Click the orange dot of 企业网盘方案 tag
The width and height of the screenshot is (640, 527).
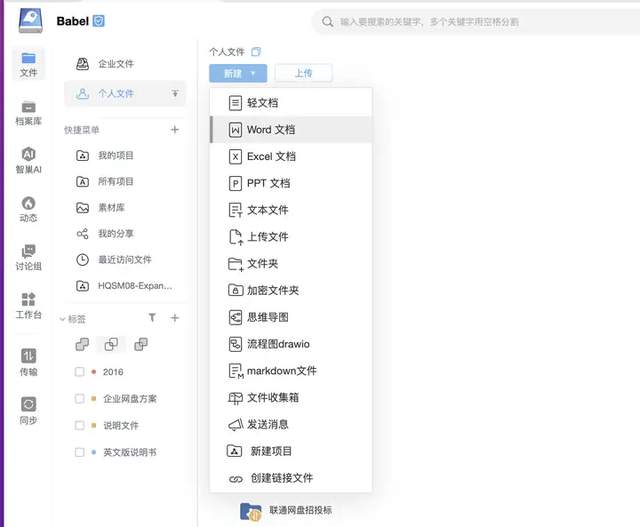(x=93, y=398)
